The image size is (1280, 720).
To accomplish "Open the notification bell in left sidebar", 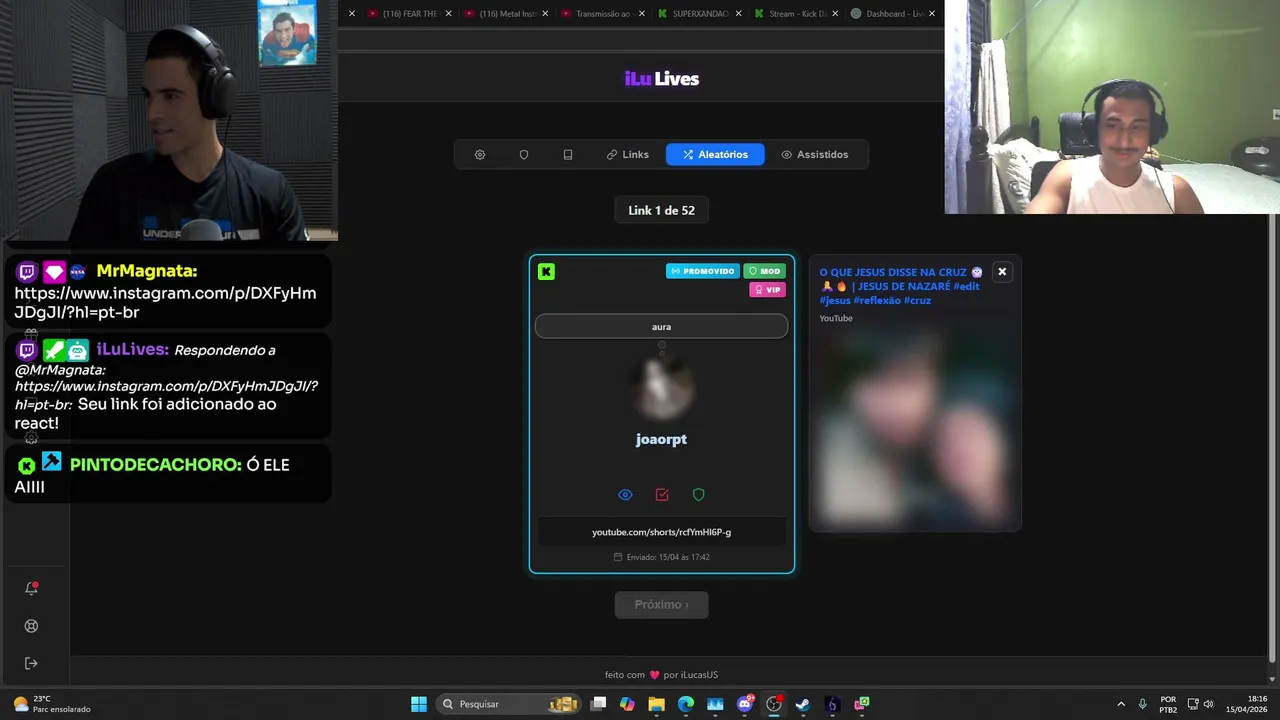I will 31,588.
